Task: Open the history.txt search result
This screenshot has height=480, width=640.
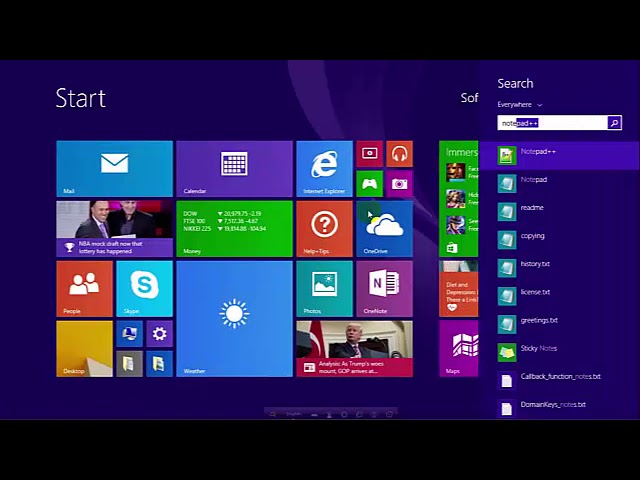Action: (x=559, y=268)
